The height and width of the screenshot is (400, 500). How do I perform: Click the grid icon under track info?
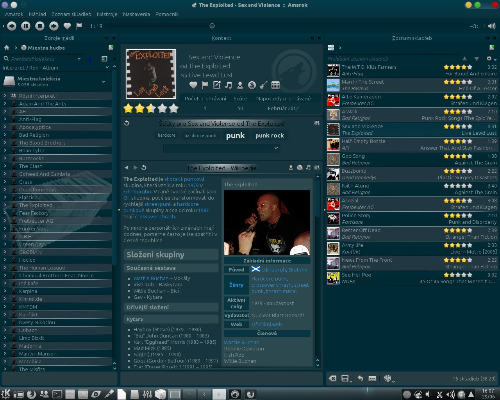tap(275, 85)
